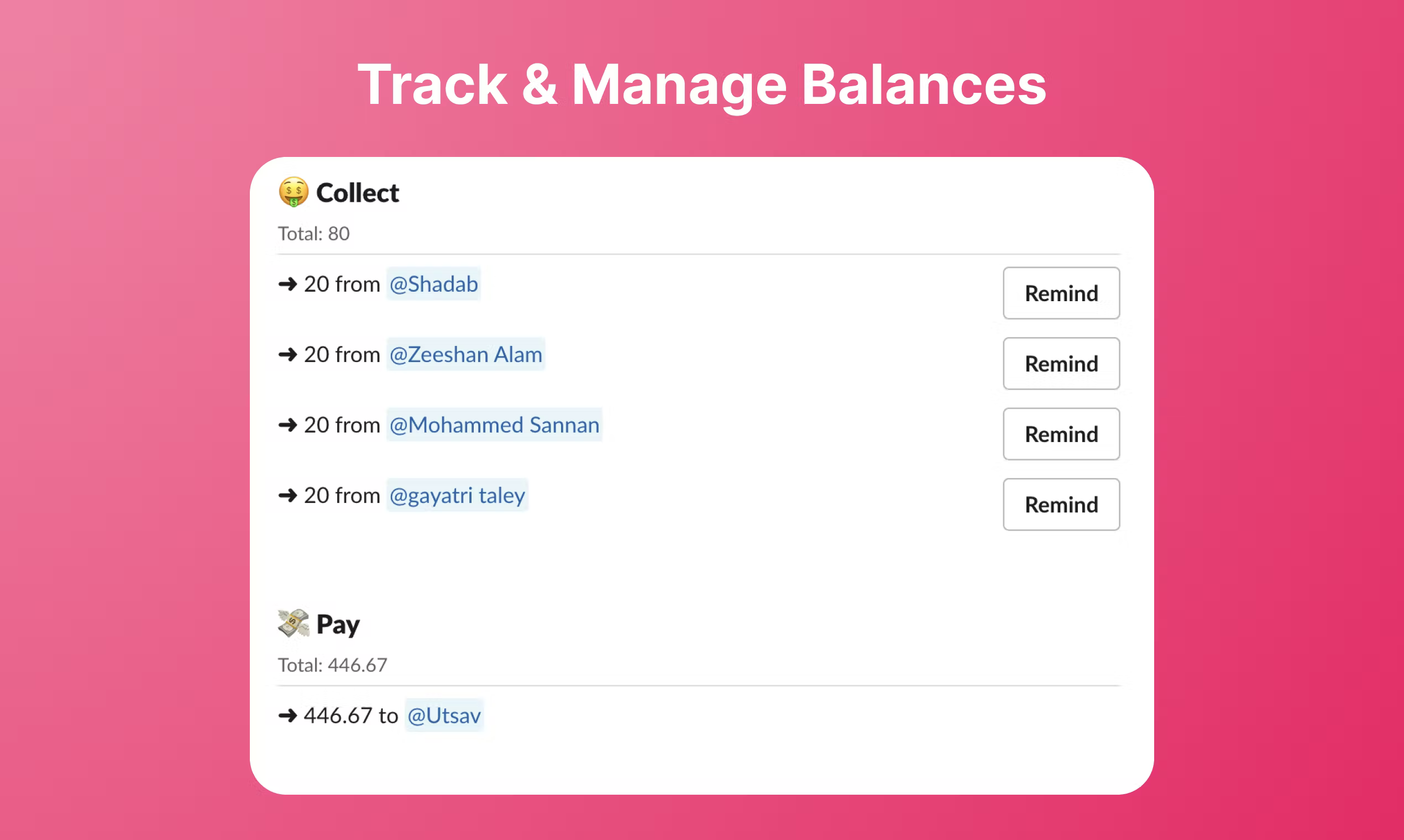1404x840 pixels.
Task: Open @Utsav's profile mention
Action: tap(444, 715)
